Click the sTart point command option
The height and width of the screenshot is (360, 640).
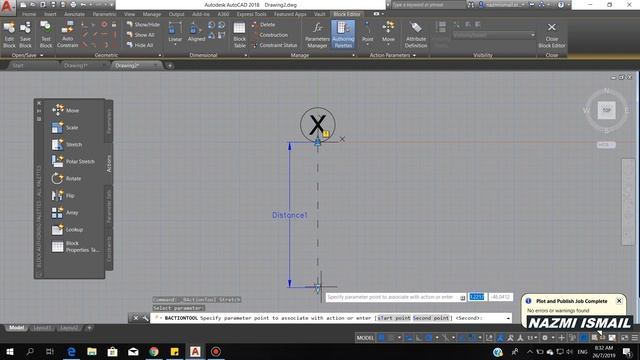pyautogui.click(x=393, y=318)
